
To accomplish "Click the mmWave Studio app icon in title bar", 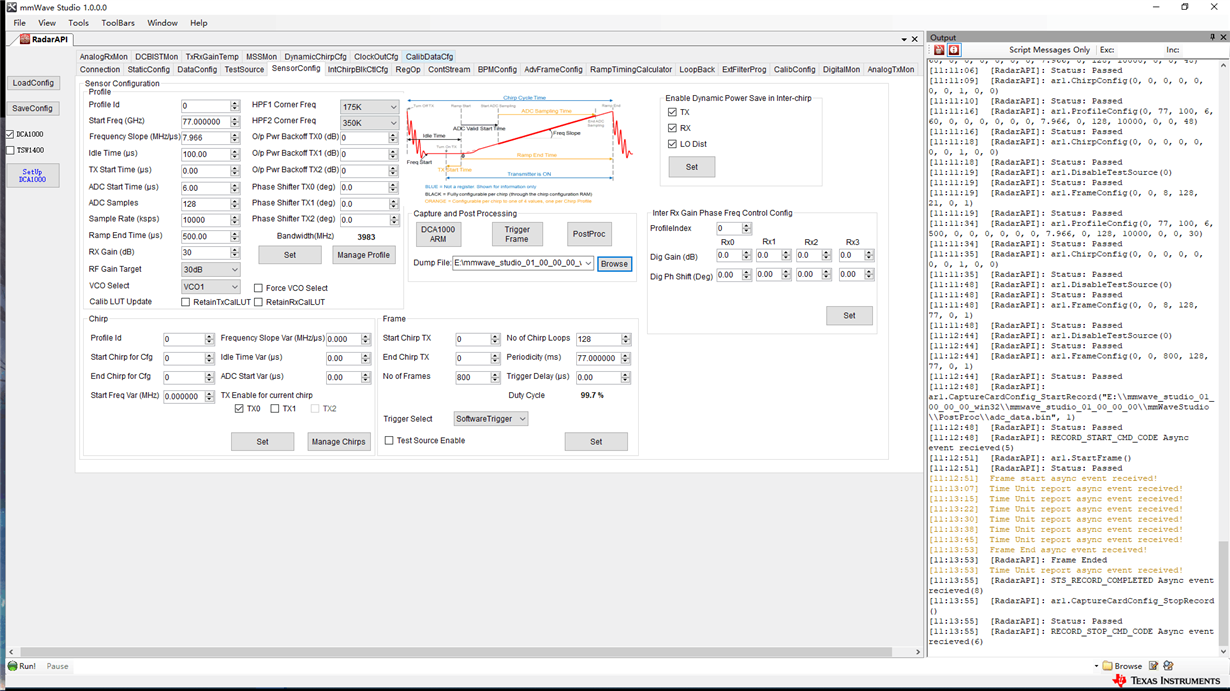I will [11, 7].
